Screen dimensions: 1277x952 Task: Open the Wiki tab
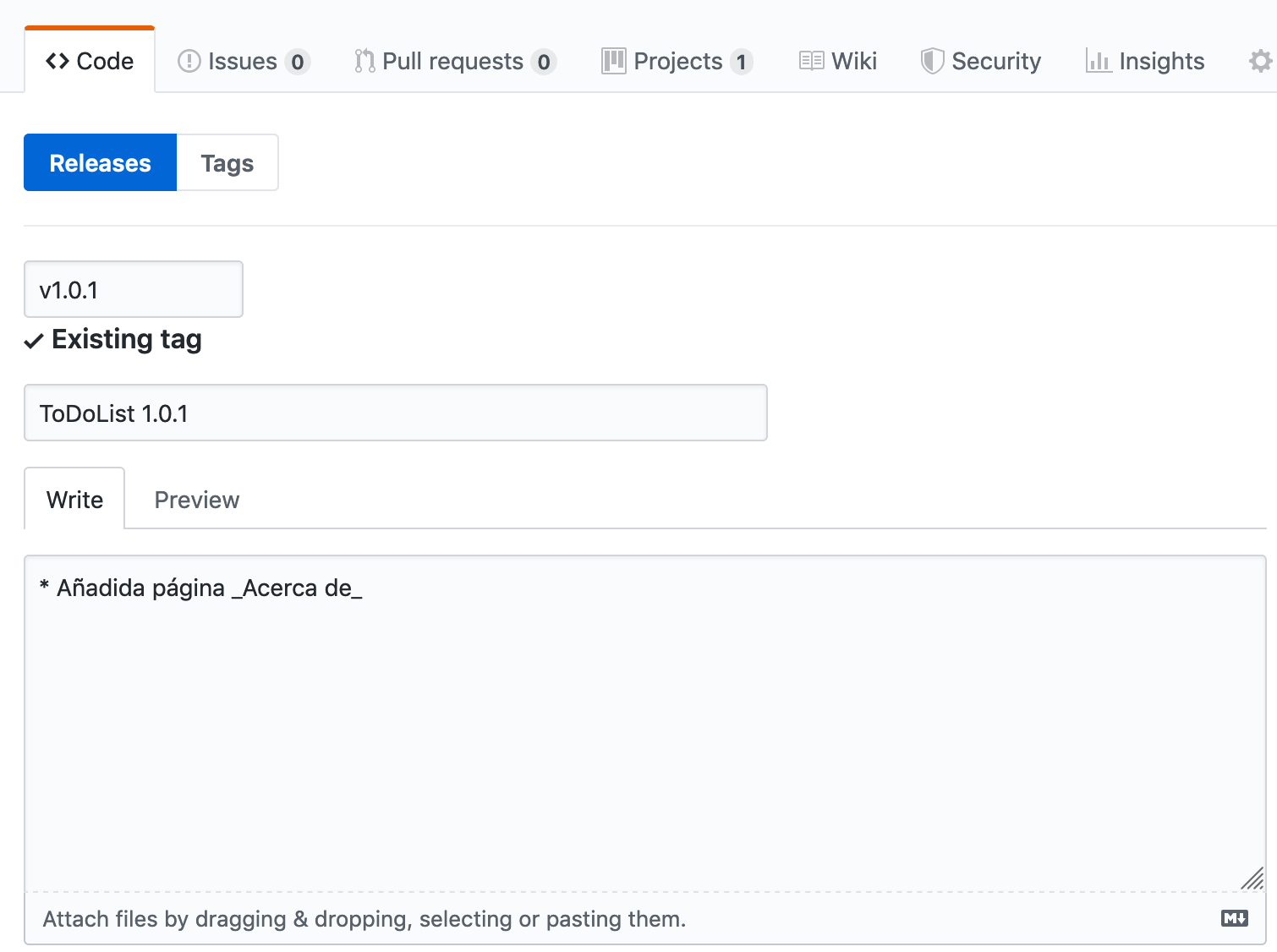tap(838, 61)
